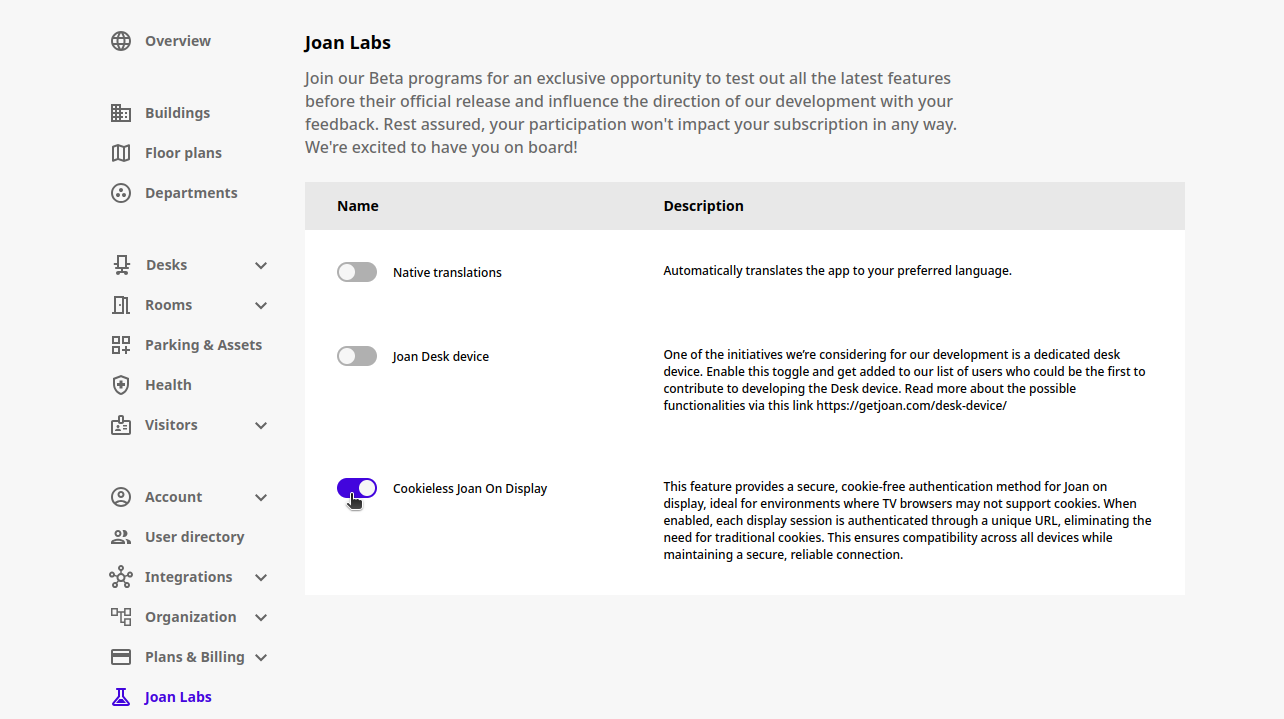The image size is (1284, 719).
Task: Click the Parking & Assets icon
Action: coord(121,345)
